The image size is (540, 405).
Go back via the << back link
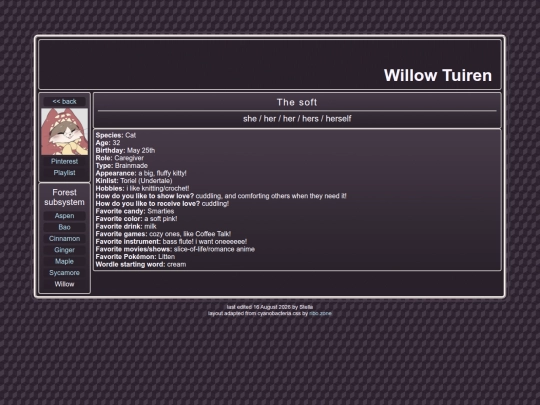click(x=64, y=102)
